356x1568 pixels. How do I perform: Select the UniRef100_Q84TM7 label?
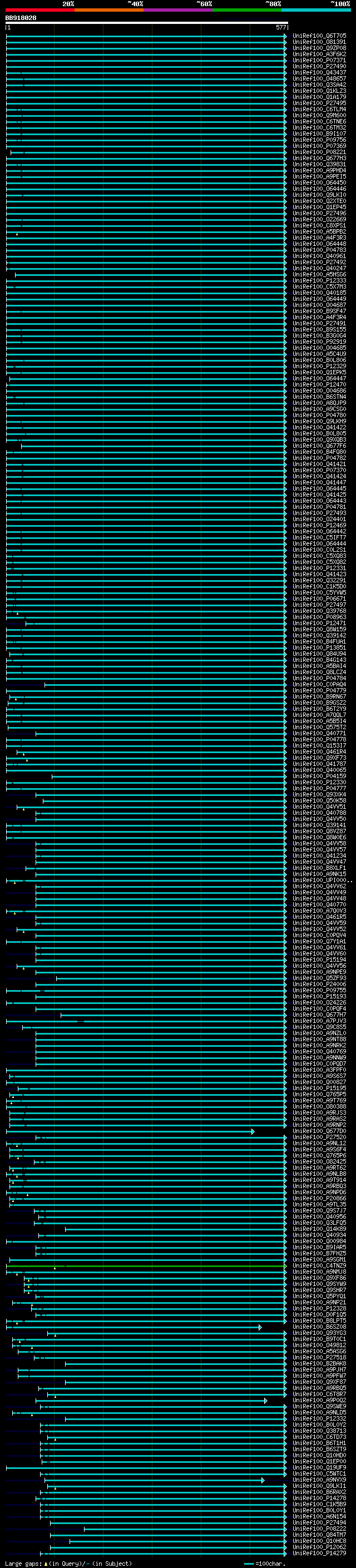tap(319, 1535)
